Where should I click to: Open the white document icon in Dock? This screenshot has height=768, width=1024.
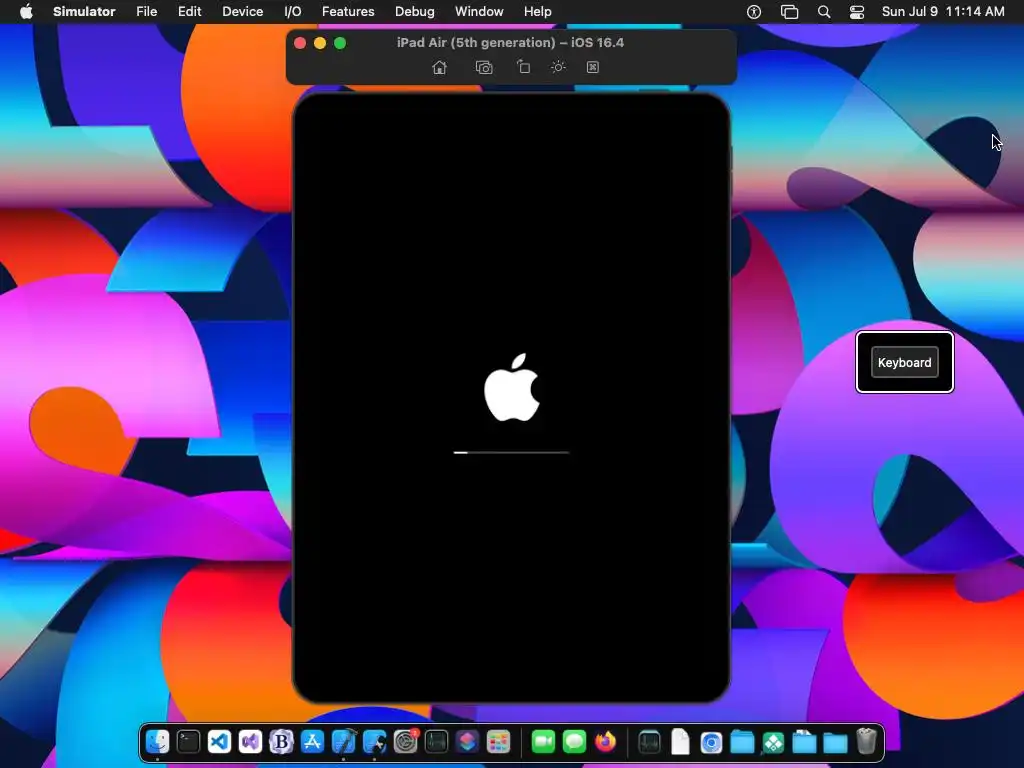(x=680, y=742)
